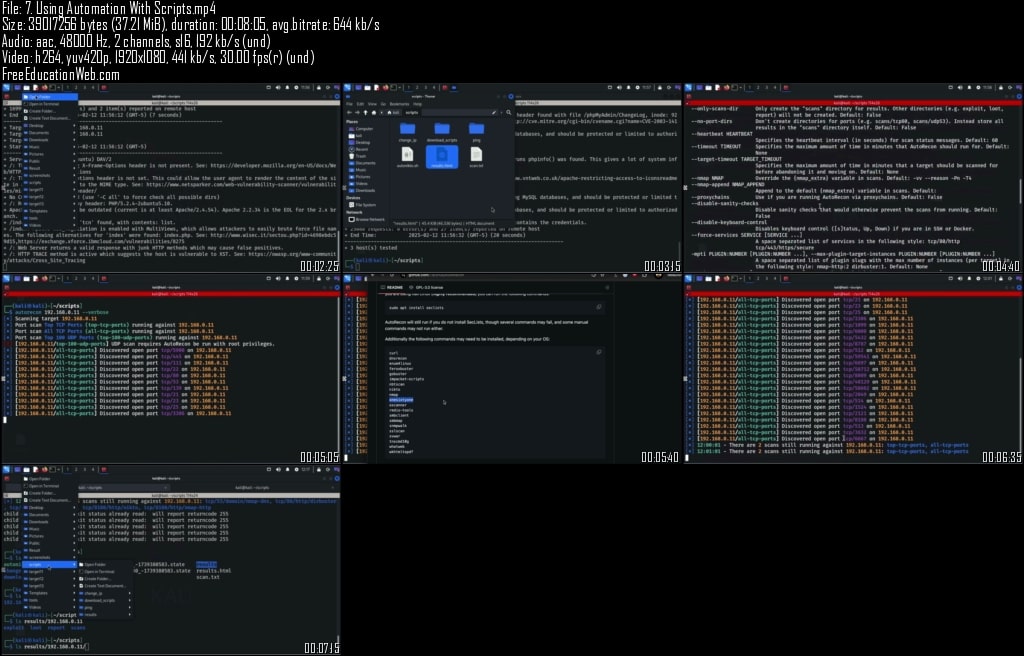Open the Bookmarks menu in the 00:03:15 file manager
This screenshot has height=656, width=1024.
coord(400,104)
